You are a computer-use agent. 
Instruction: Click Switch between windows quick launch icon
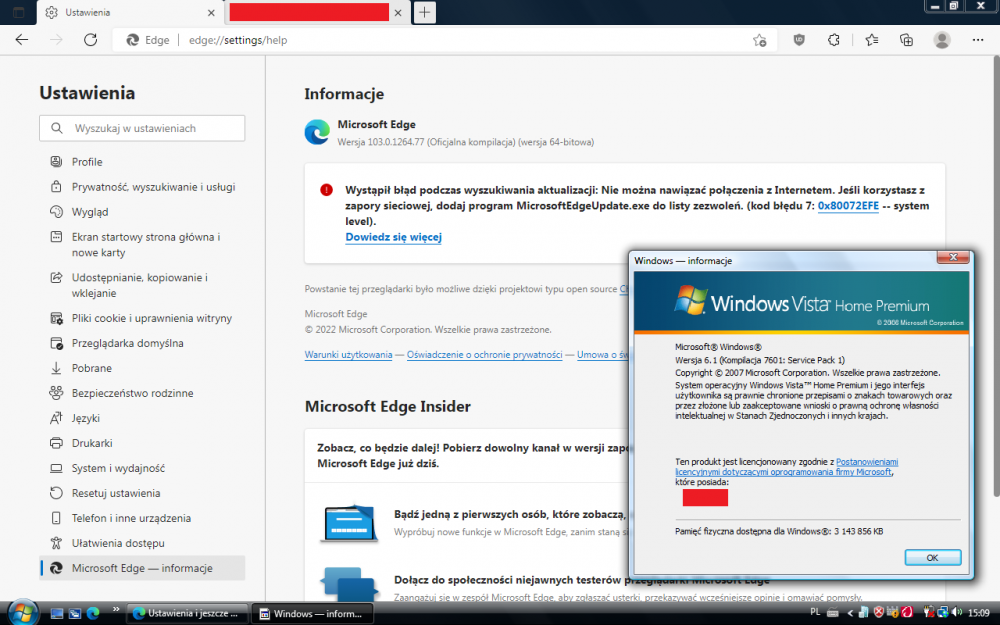click(75, 614)
